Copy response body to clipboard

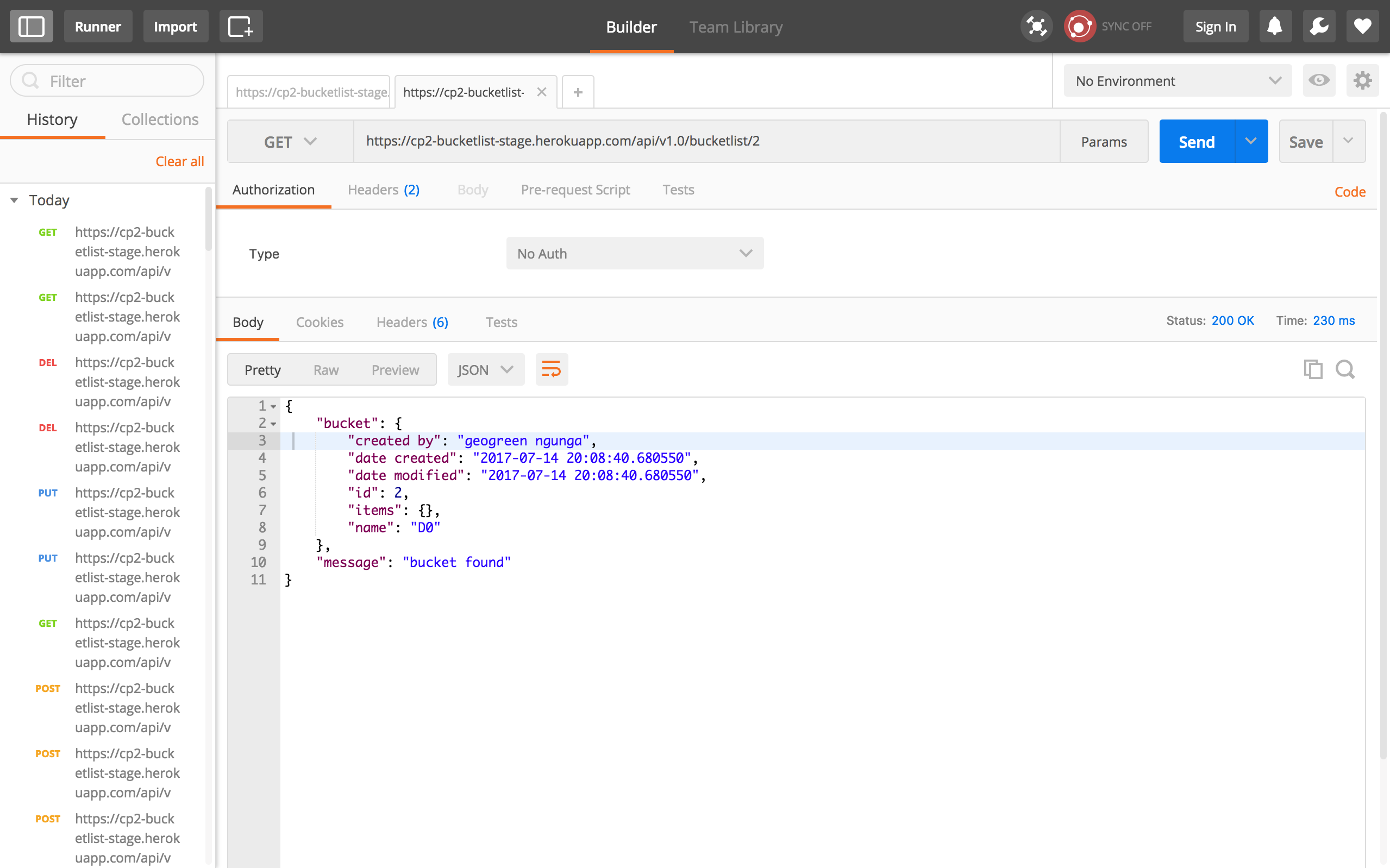(1312, 369)
